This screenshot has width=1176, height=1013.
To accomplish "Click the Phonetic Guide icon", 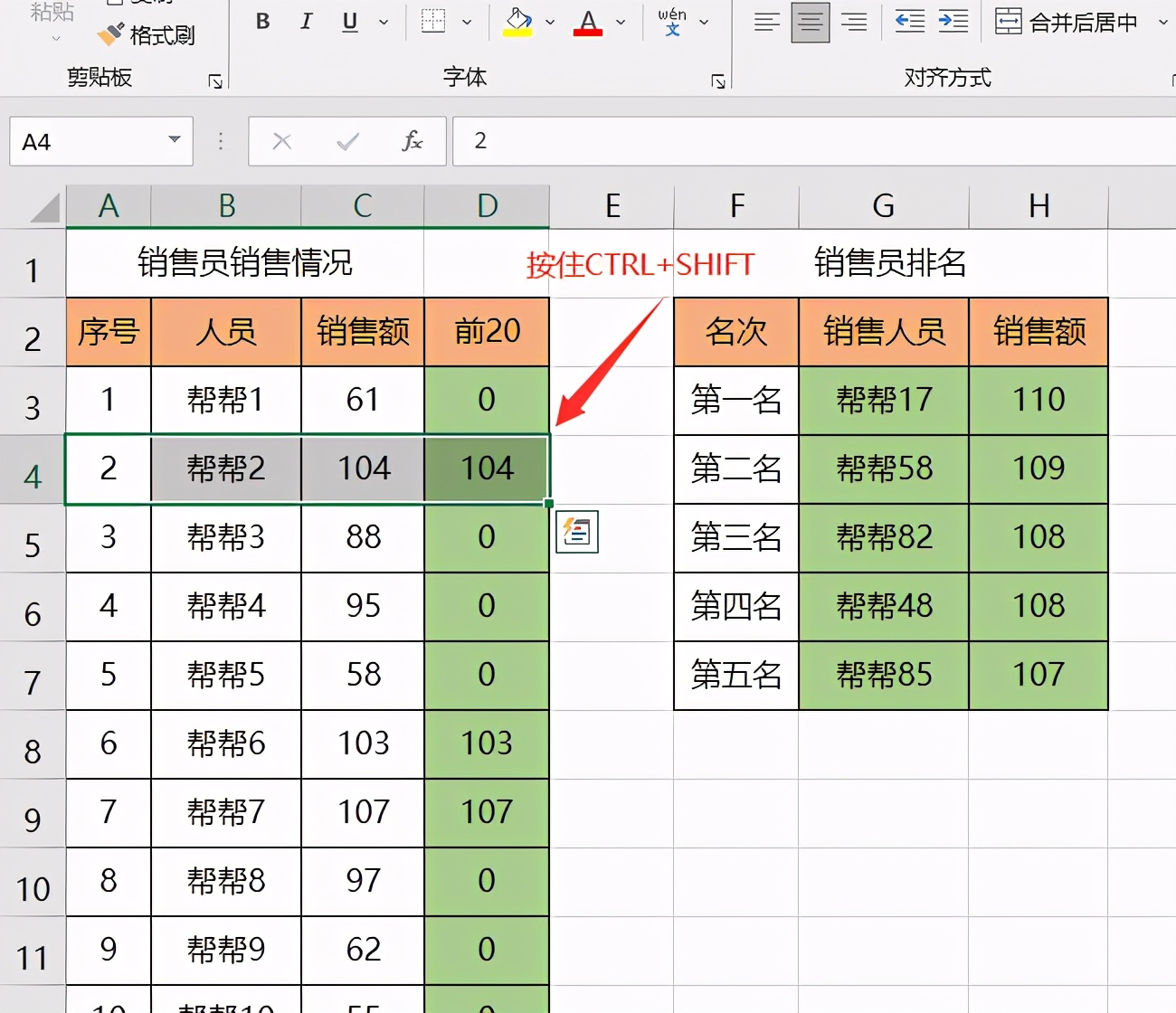I will click(672, 22).
